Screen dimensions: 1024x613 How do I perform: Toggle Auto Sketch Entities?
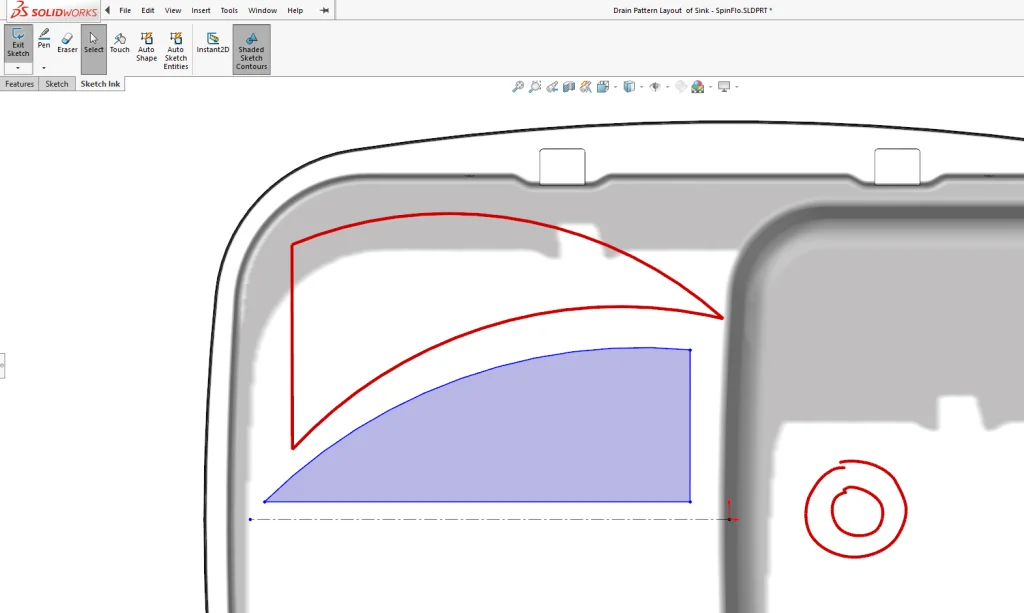176,50
